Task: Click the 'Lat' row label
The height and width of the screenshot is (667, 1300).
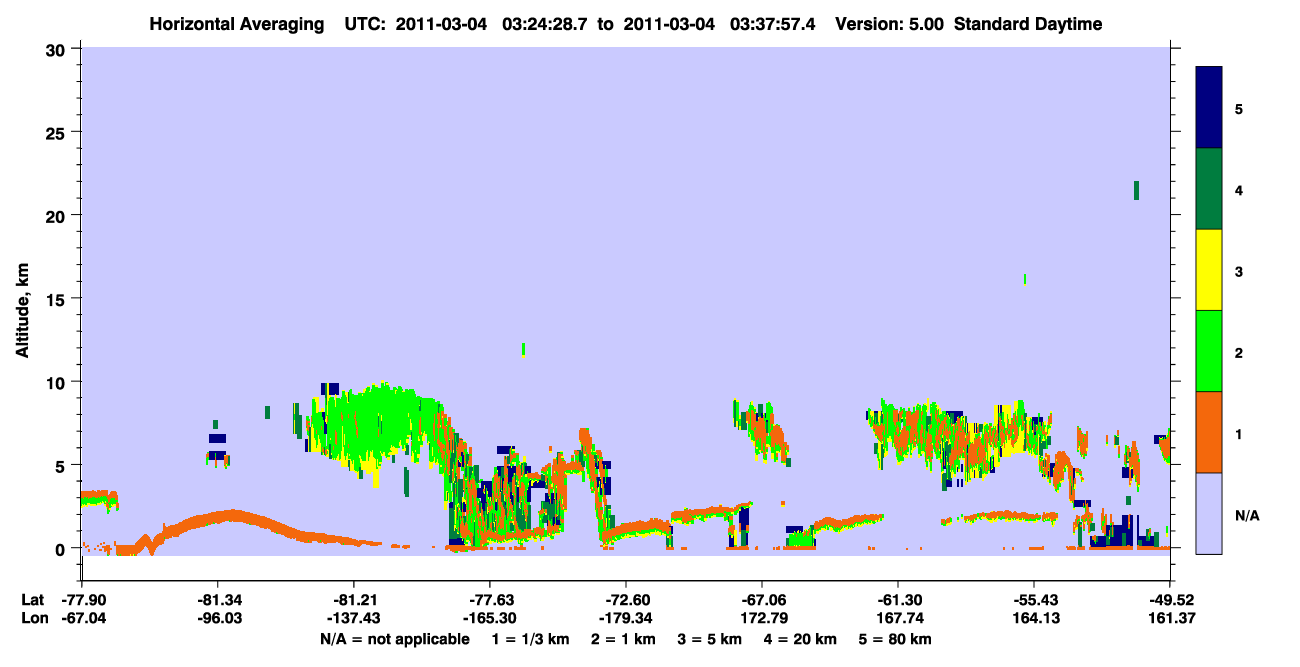Action: [x=32, y=600]
